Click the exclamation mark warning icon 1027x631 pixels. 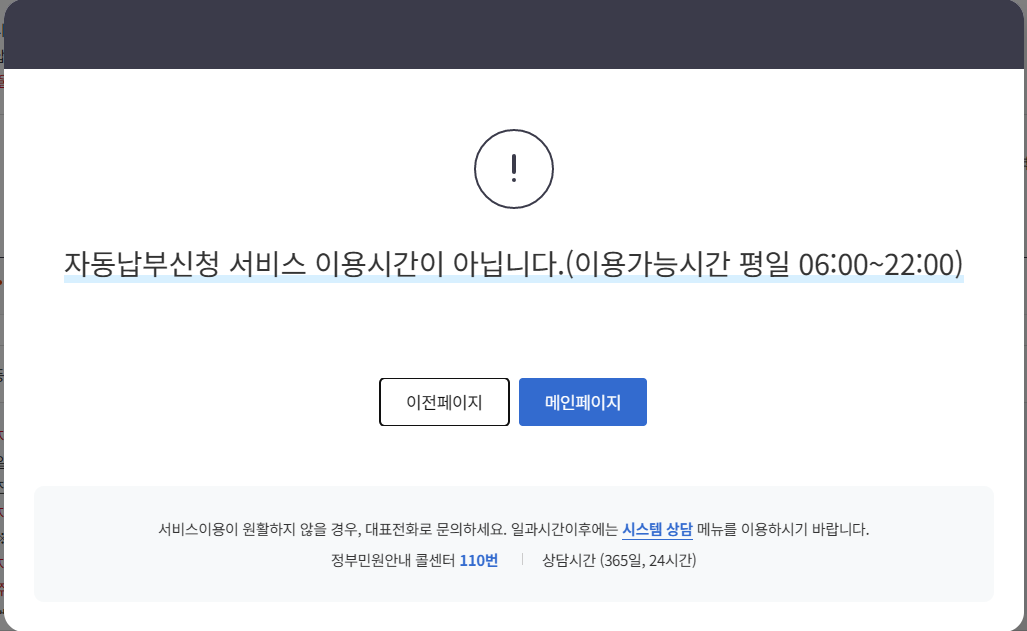pyautogui.click(x=514, y=169)
